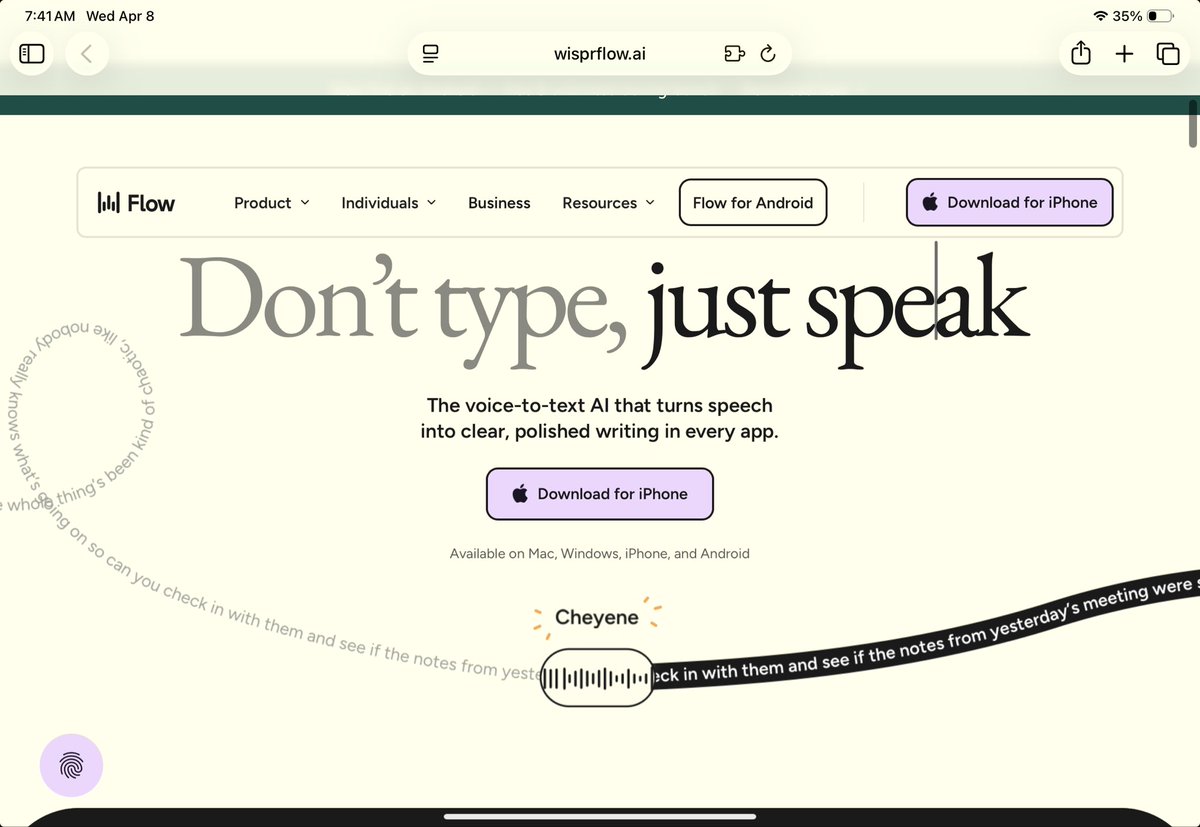Show the tab overview icon
This screenshot has height=827, width=1200.
coord(1168,54)
